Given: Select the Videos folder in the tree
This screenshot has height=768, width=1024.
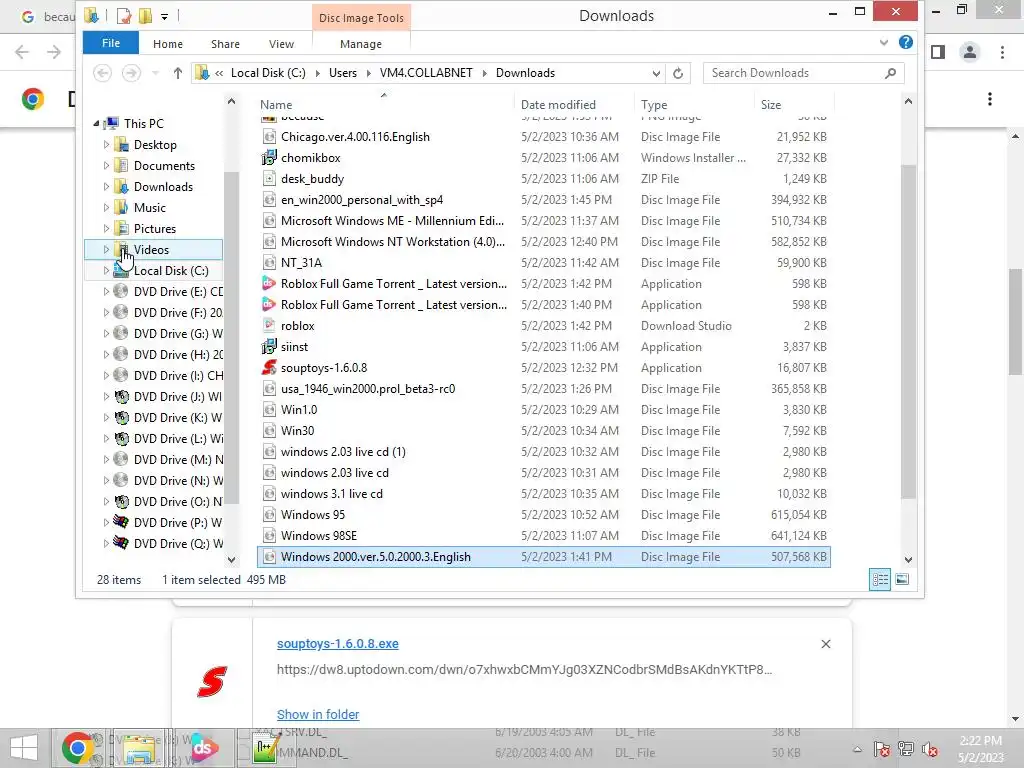Looking at the screenshot, I should coord(153,249).
